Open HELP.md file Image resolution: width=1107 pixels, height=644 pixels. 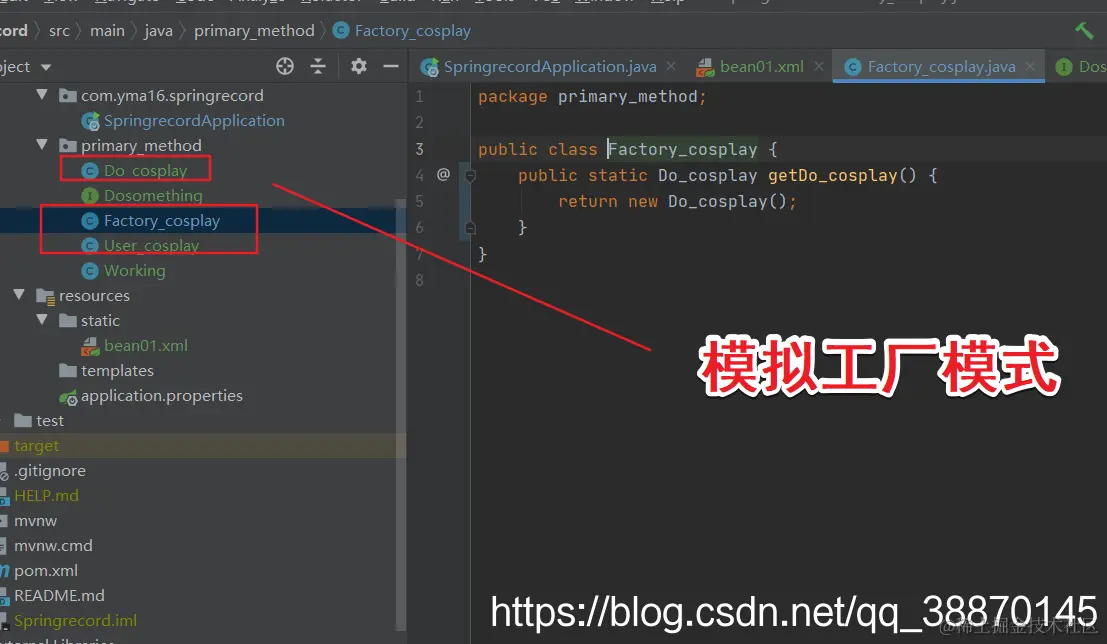click(46, 495)
